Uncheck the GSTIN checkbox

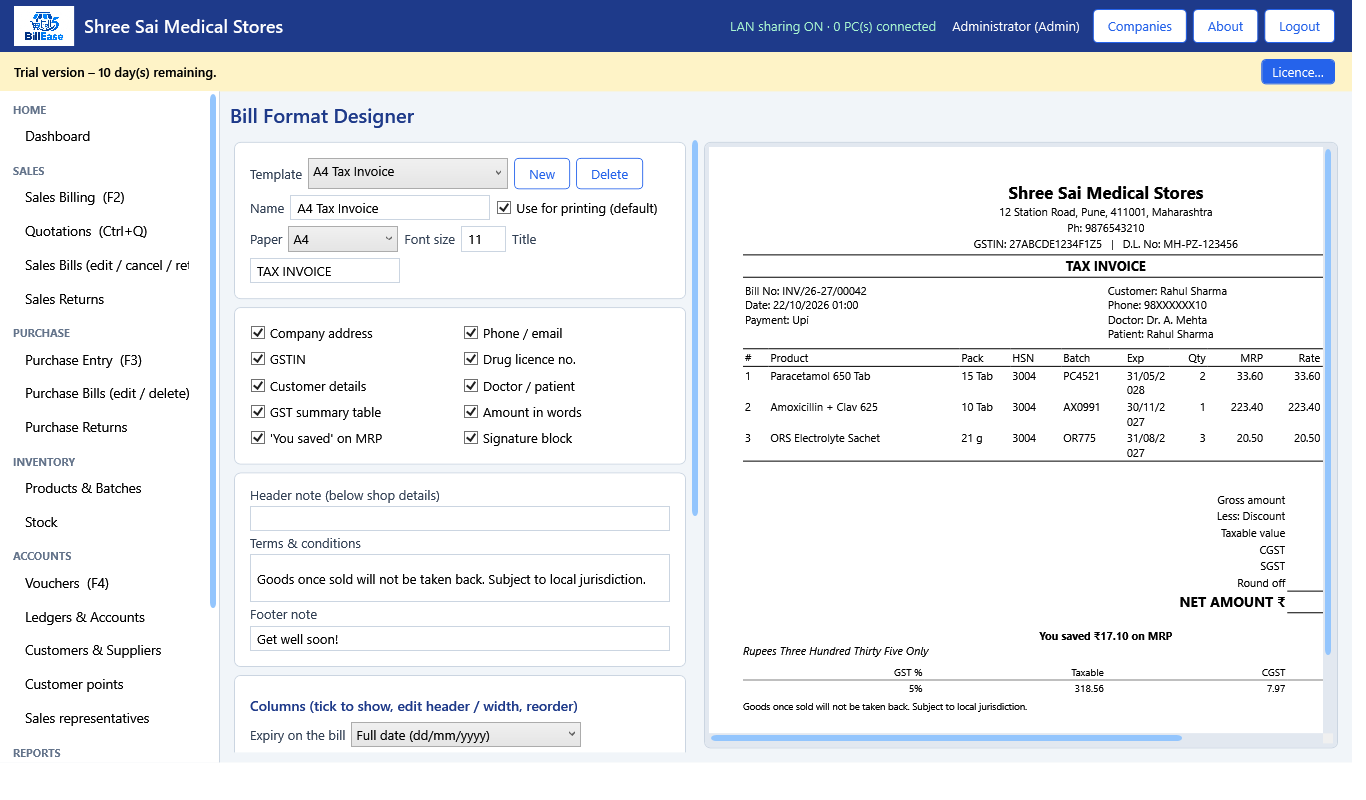pos(258,359)
